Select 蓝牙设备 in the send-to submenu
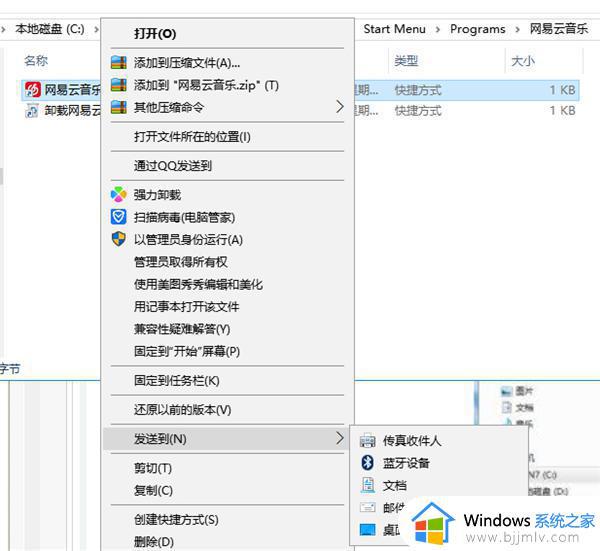Screen dimensions: 600x551 pyautogui.click(x=406, y=463)
